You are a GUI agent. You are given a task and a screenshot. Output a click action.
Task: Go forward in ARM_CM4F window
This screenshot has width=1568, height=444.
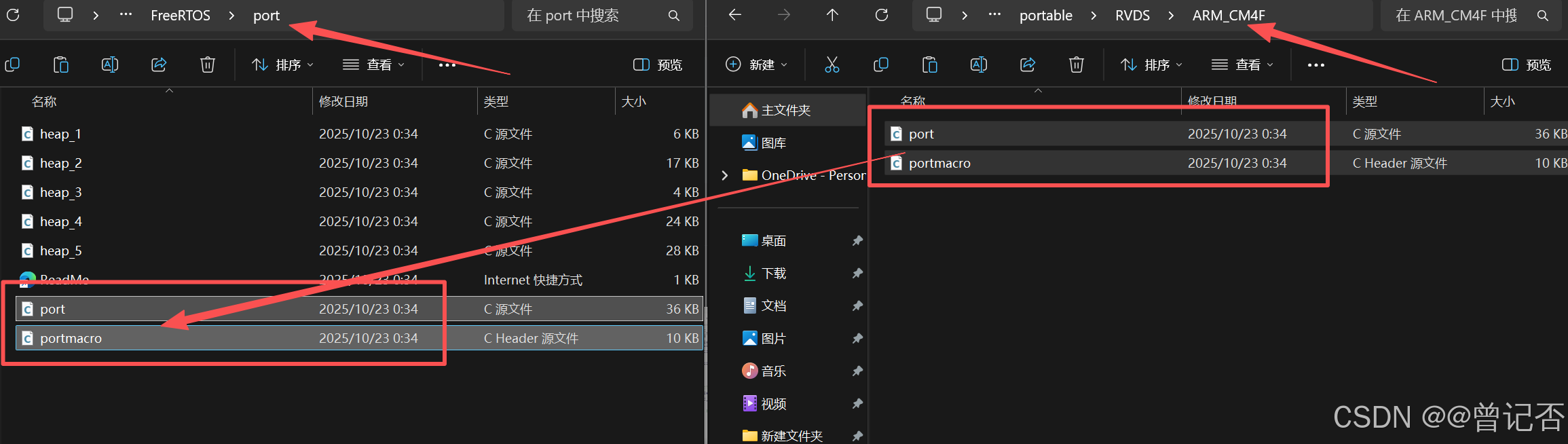(x=784, y=14)
